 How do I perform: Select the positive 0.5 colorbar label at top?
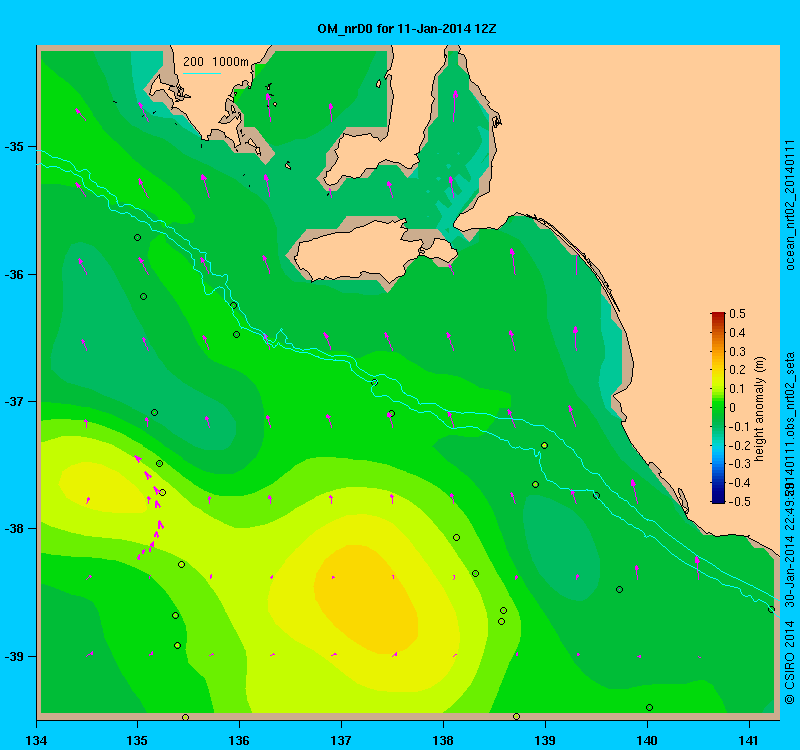point(737,314)
